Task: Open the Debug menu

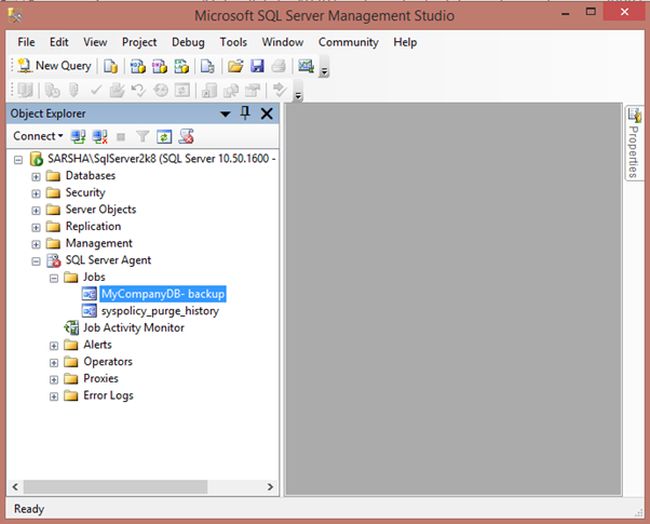Action: coord(188,42)
